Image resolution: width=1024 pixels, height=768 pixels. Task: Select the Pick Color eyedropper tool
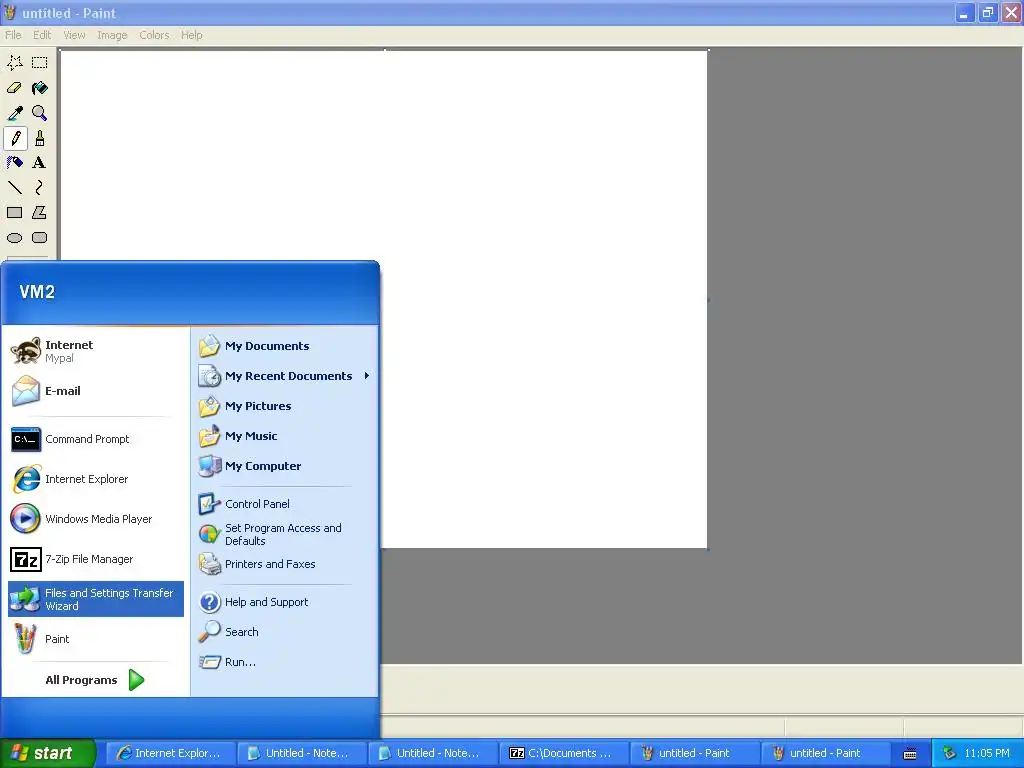(x=14, y=113)
